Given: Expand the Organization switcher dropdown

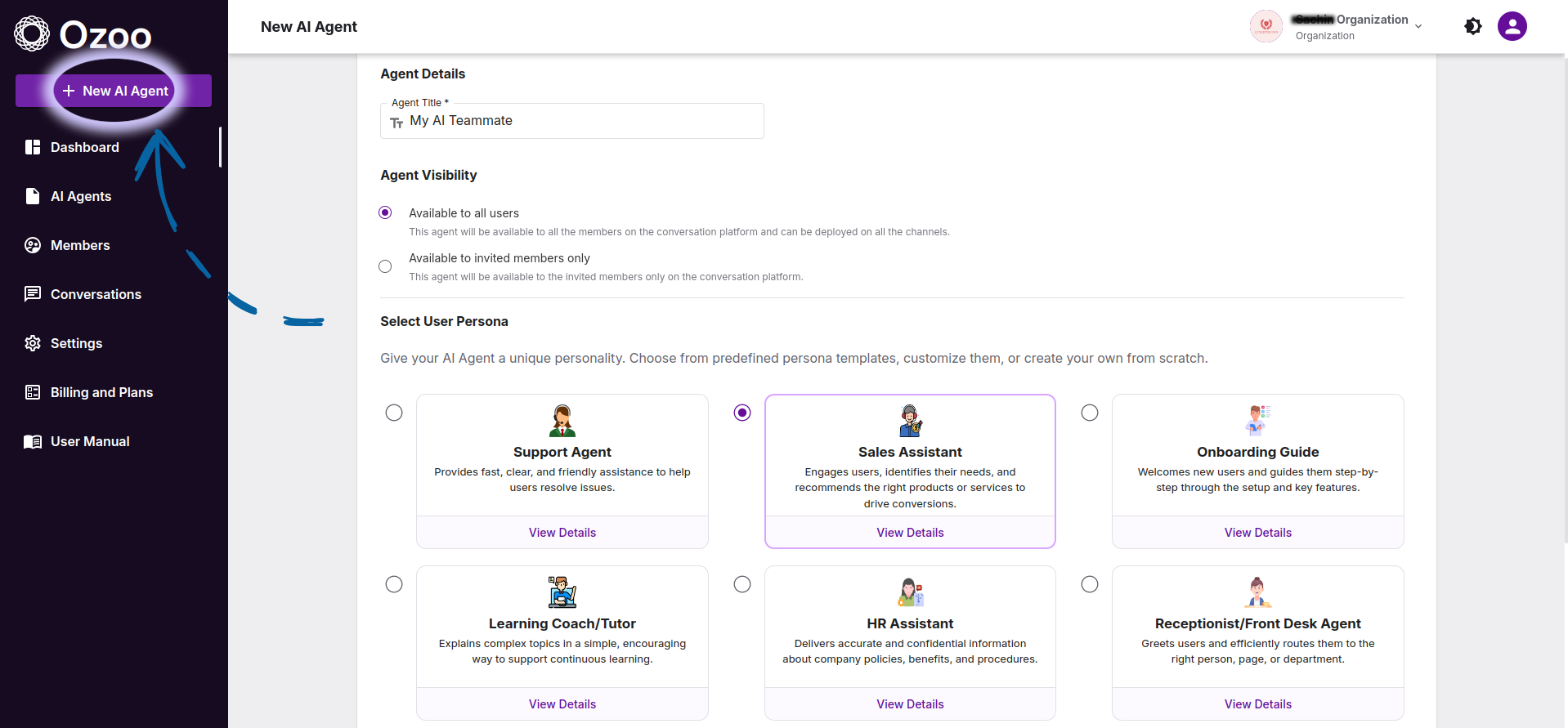Looking at the screenshot, I should tap(1418, 26).
